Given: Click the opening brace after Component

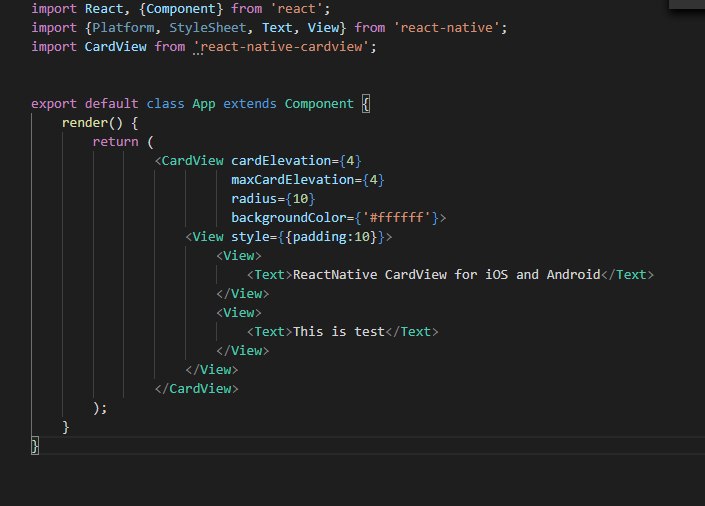Looking at the screenshot, I should tap(366, 104).
